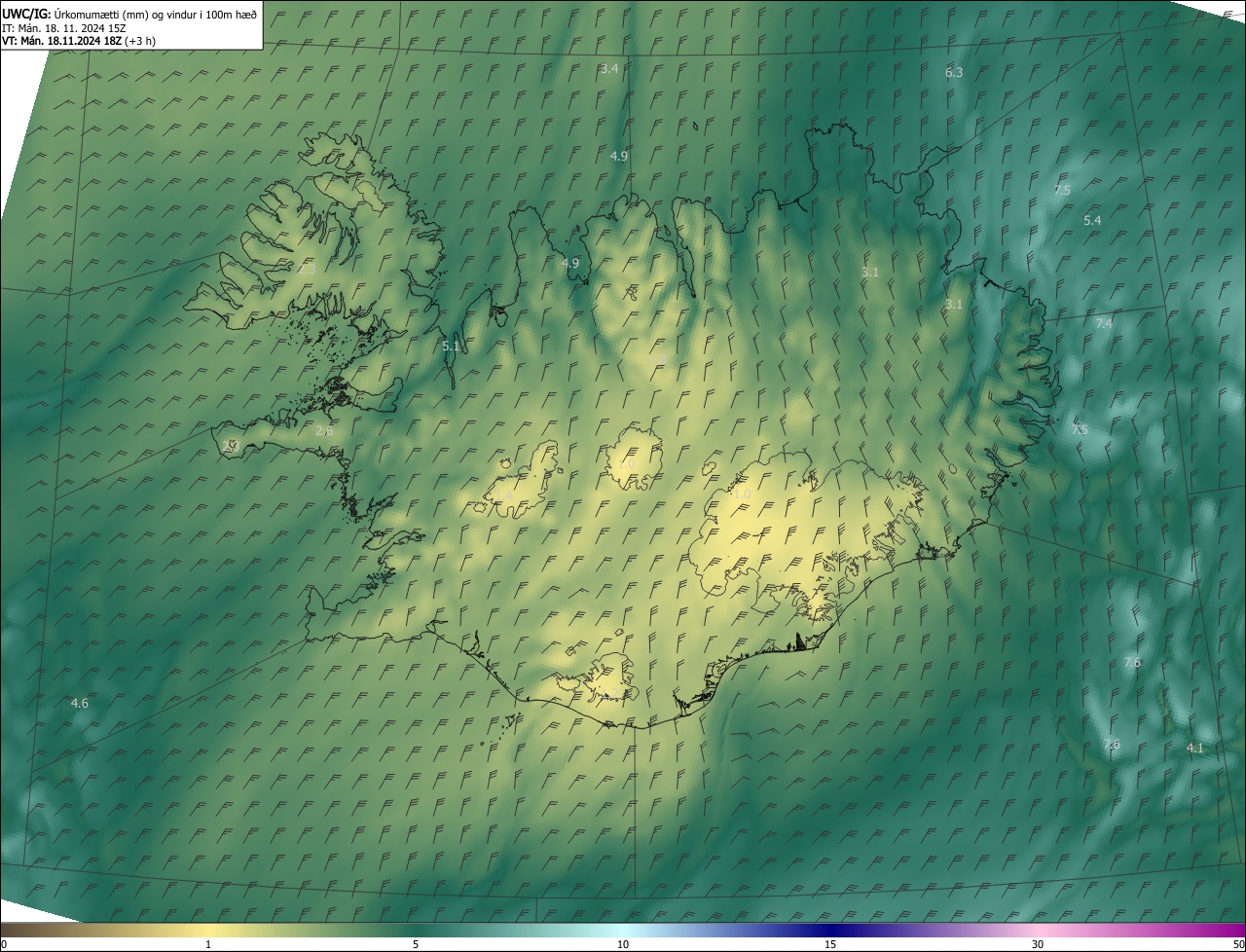Click the 15 tick label on the colour scale
Image resolution: width=1246 pixels, height=952 pixels.
(x=830, y=944)
